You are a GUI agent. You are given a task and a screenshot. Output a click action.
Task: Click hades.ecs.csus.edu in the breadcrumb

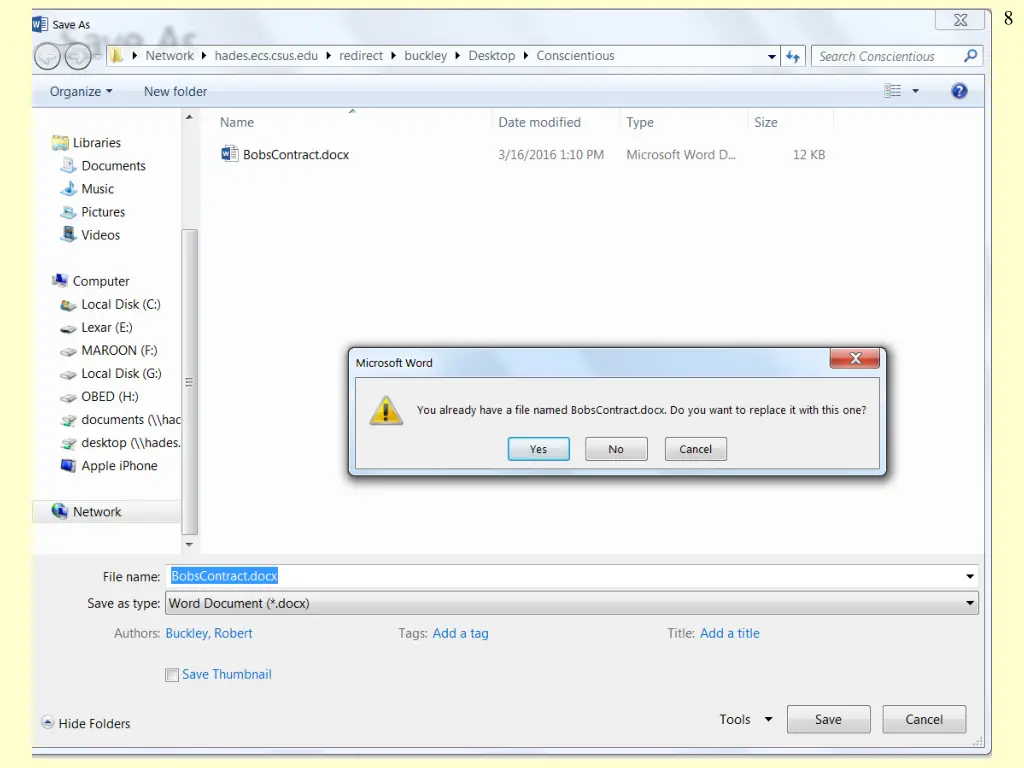click(x=266, y=56)
